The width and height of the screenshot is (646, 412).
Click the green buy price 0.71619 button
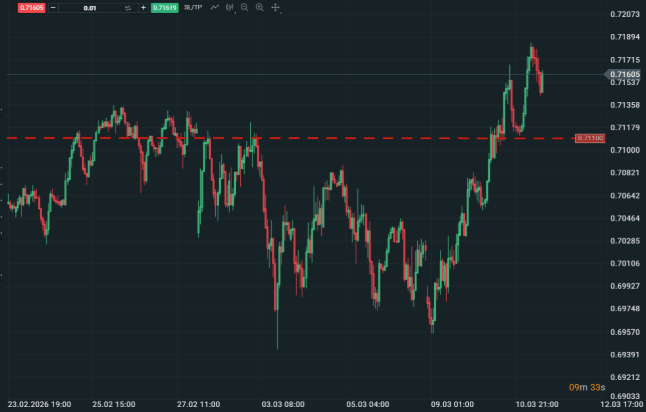point(164,7)
